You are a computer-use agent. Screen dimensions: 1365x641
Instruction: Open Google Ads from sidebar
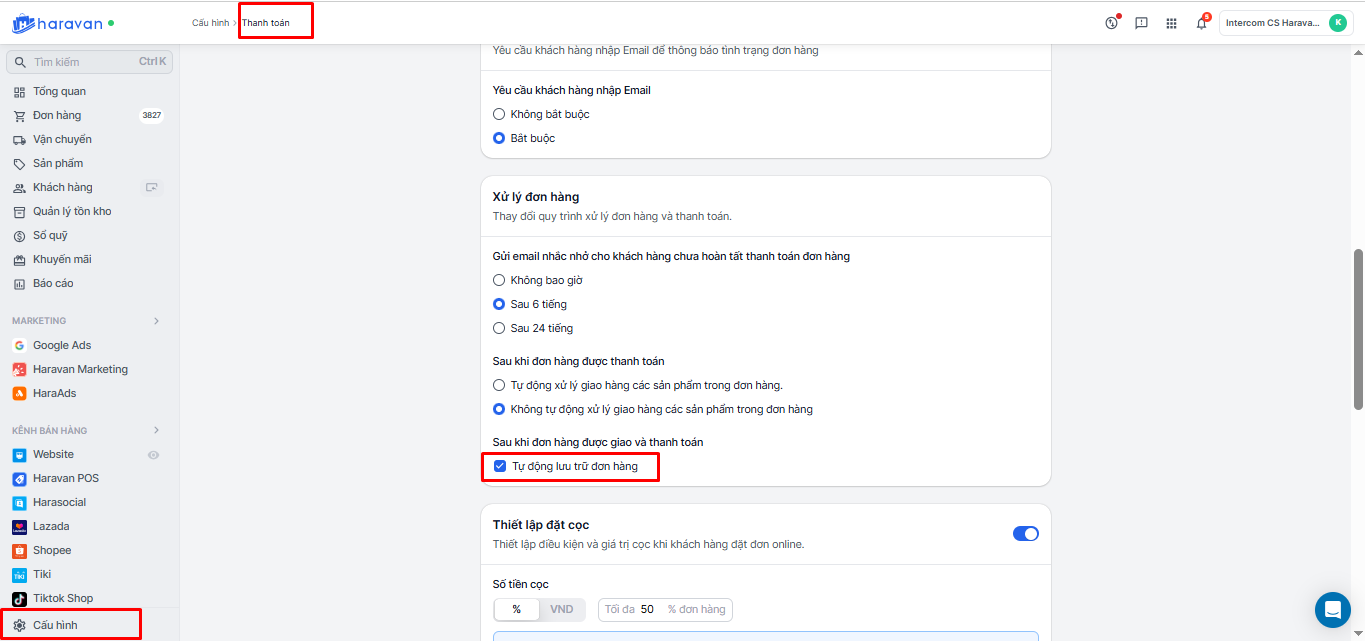(61, 345)
